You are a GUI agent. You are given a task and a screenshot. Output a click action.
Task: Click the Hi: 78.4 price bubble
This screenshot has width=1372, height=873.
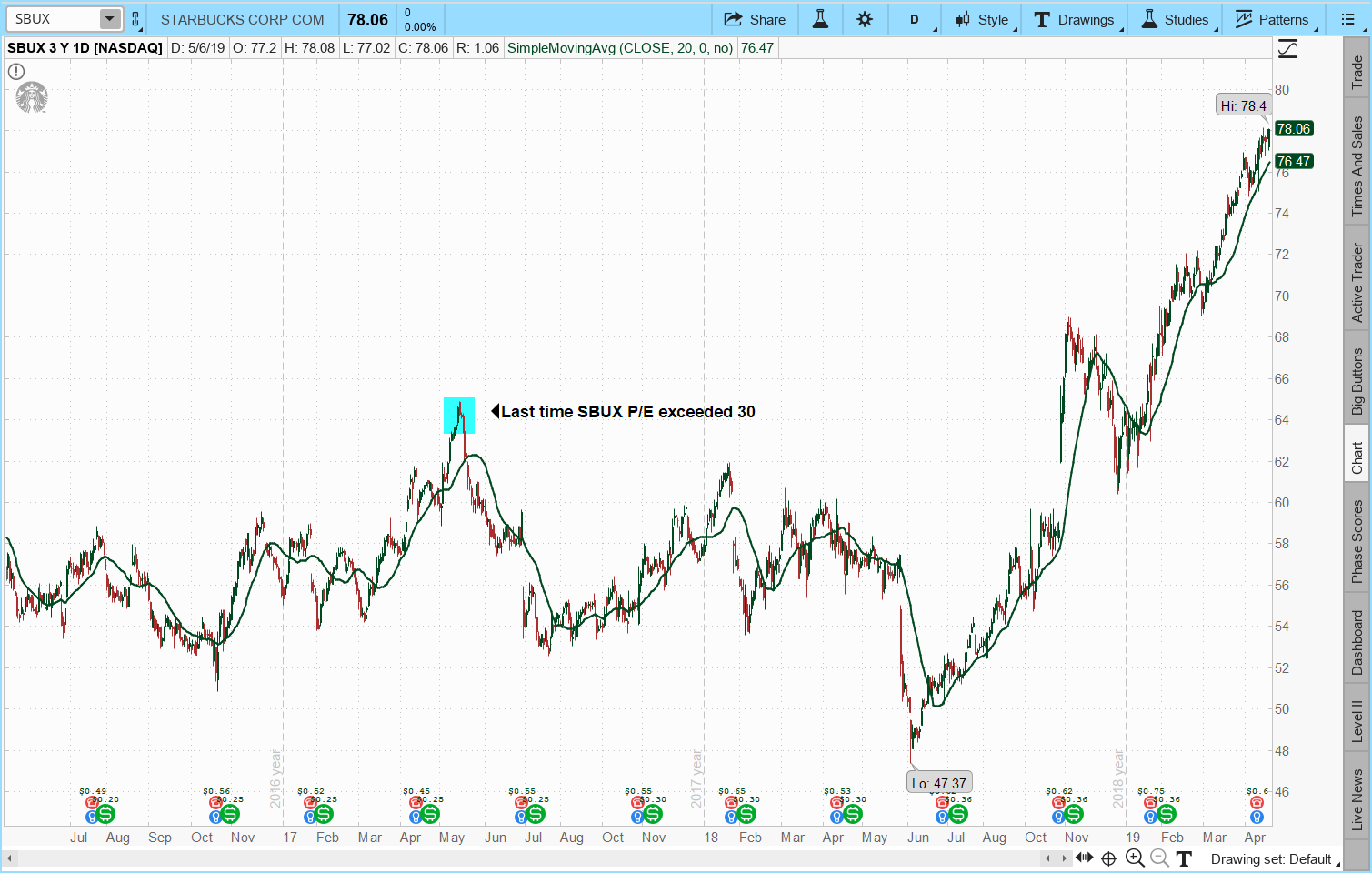click(1243, 105)
